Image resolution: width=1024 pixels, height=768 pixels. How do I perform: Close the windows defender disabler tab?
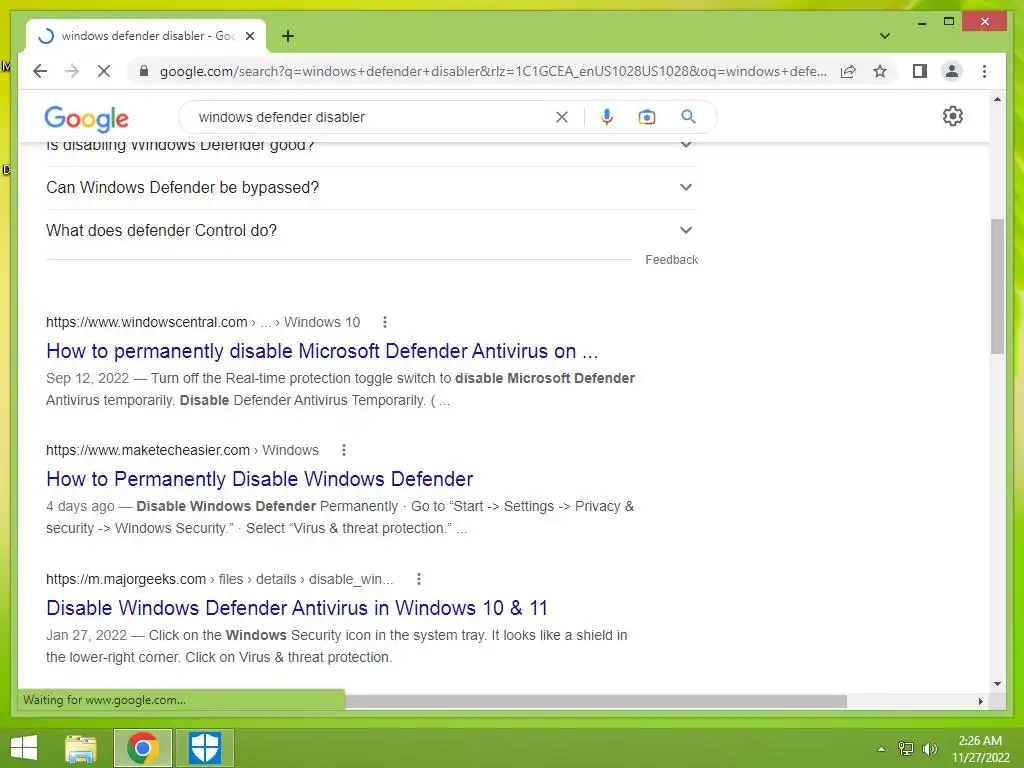click(249, 36)
